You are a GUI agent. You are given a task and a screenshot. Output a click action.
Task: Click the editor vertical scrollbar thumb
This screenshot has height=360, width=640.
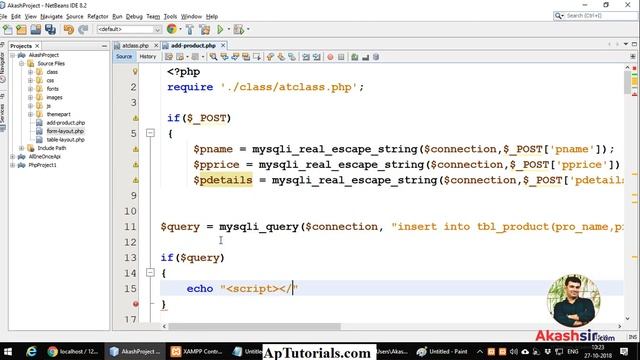(627, 82)
